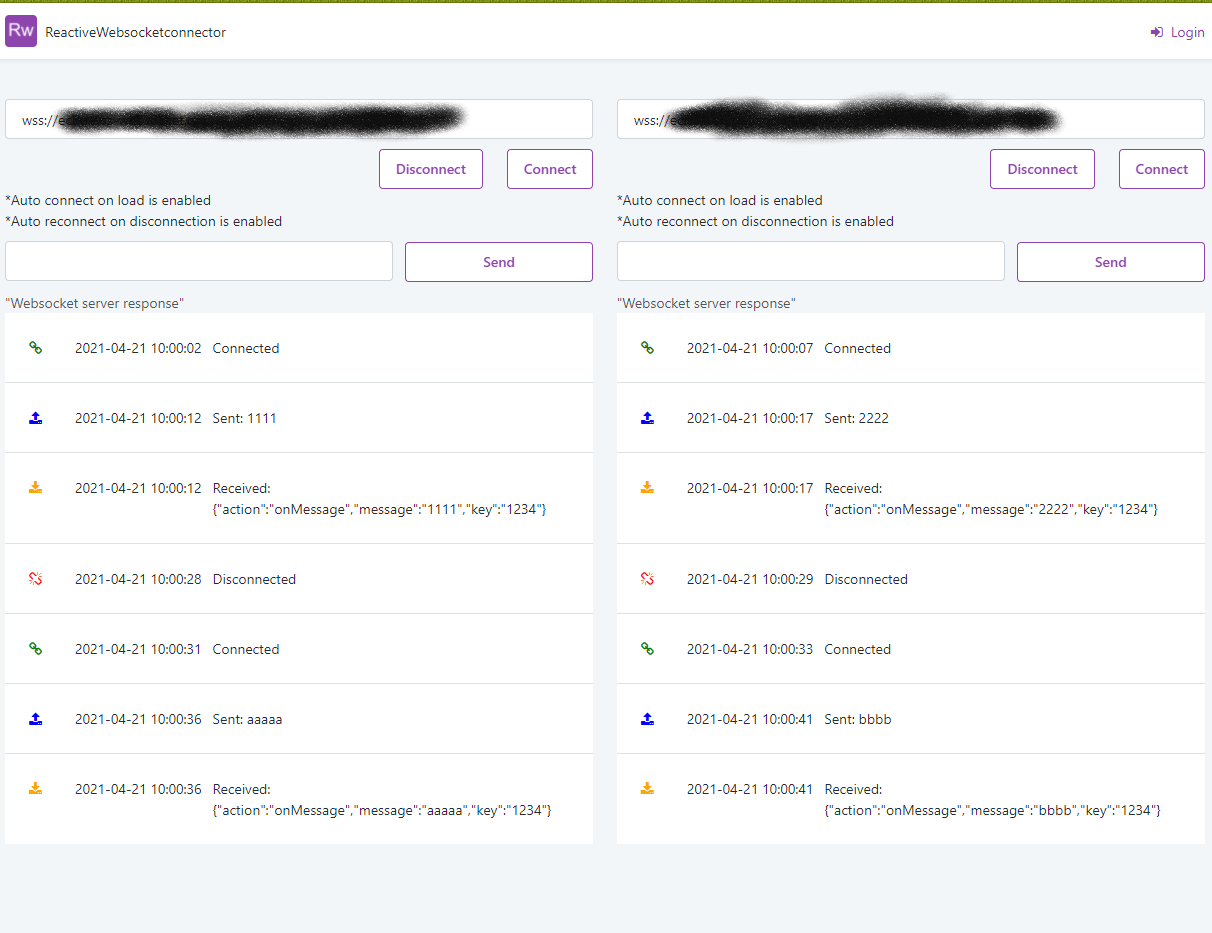
Task: Click the received JSON with message "2222"
Action: pos(992,509)
